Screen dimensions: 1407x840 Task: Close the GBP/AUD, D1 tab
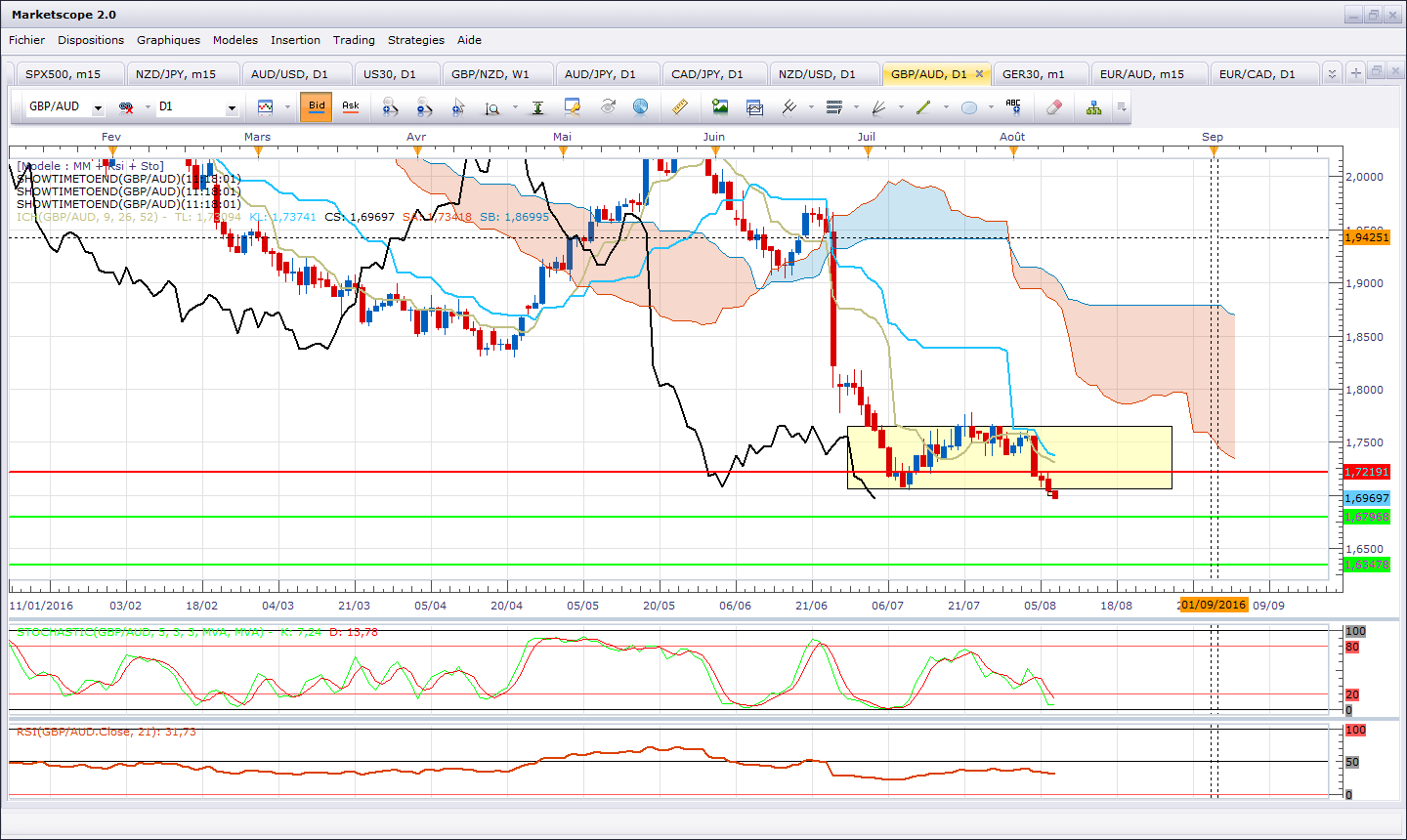[979, 74]
